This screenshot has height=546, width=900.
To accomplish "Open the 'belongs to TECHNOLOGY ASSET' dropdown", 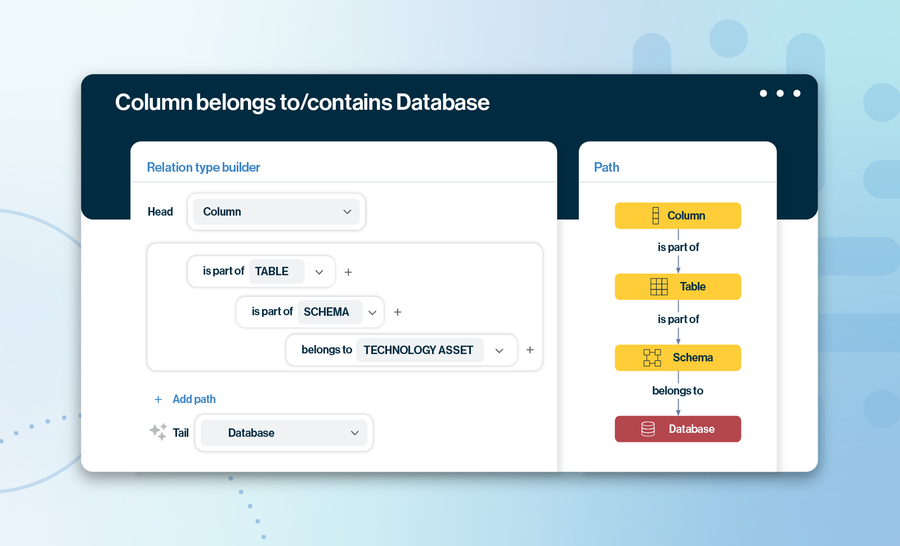I will 499,350.
